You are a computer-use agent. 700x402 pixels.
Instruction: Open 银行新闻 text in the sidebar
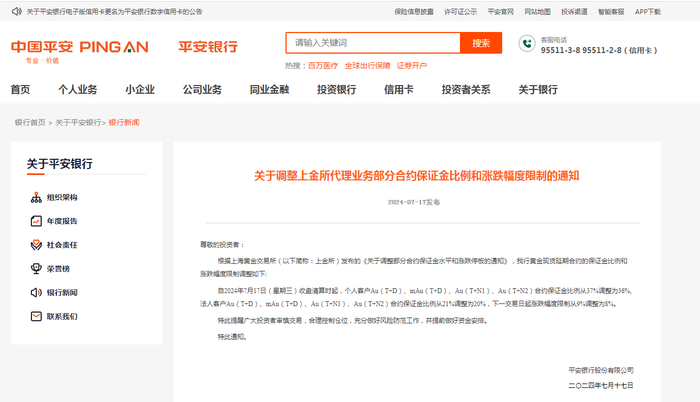pyautogui.click(x=62, y=293)
